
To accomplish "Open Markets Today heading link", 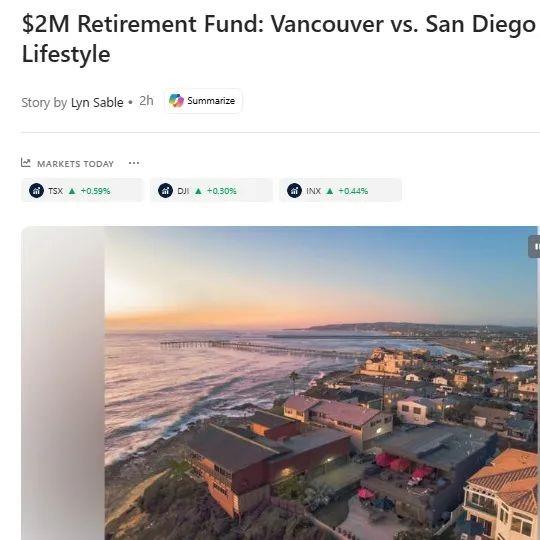I will click(x=75, y=164).
